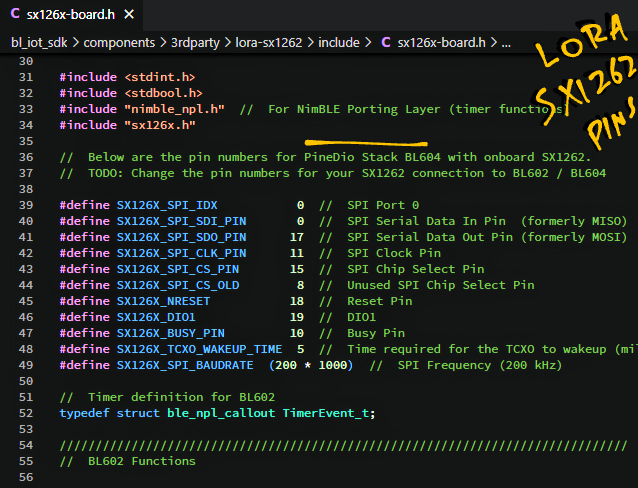Click the "sx126x.h" include string
Image resolution: width=638 pixels, height=488 pixels.
[159, 125]
